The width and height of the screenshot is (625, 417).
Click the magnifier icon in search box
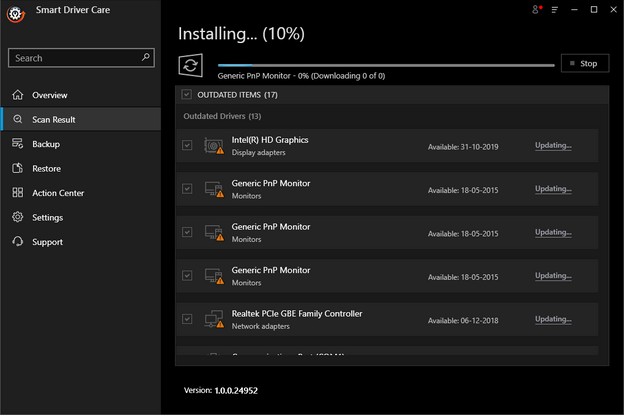pyautogui.click(x=147, y=58)
